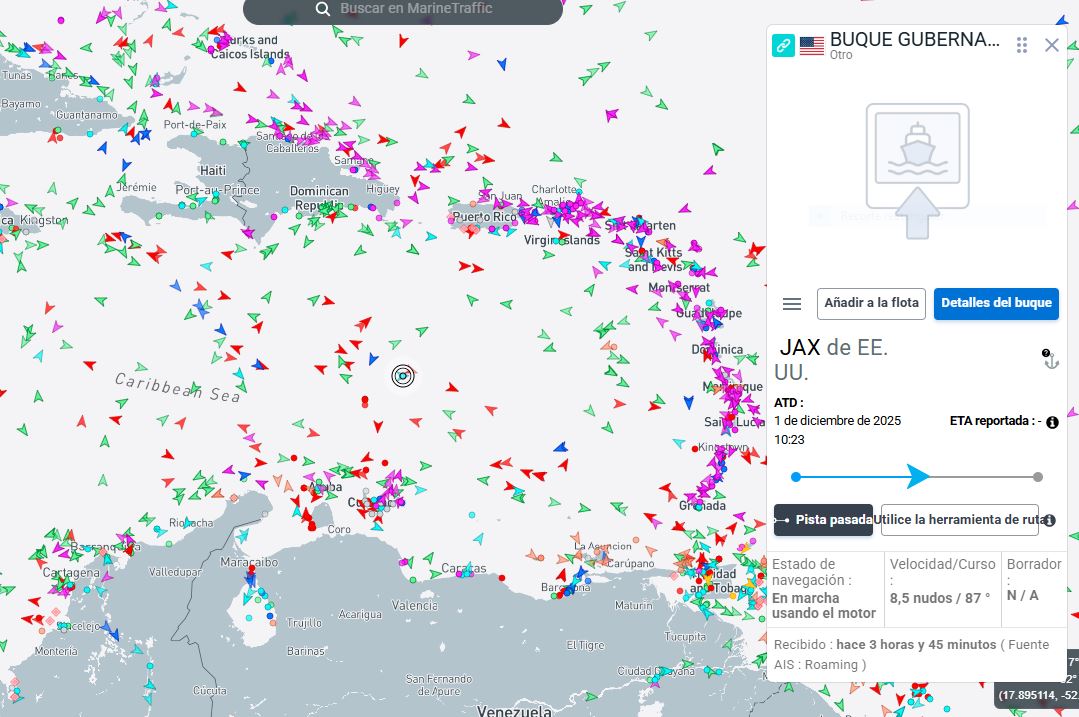Click the United States flag icon

812,46
